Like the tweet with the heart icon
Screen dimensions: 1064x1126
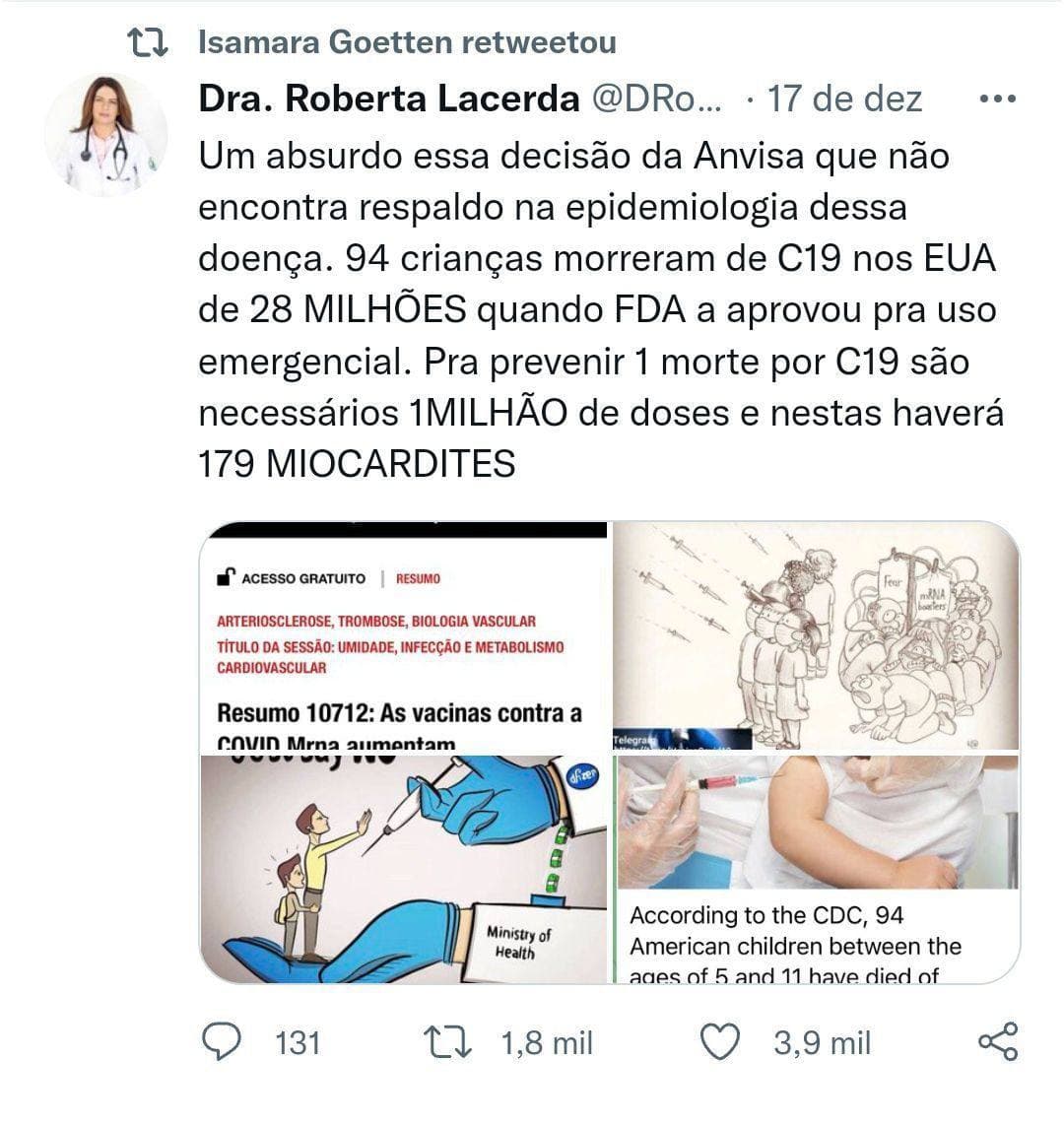pyautogui.click(x=719, y=1042)
